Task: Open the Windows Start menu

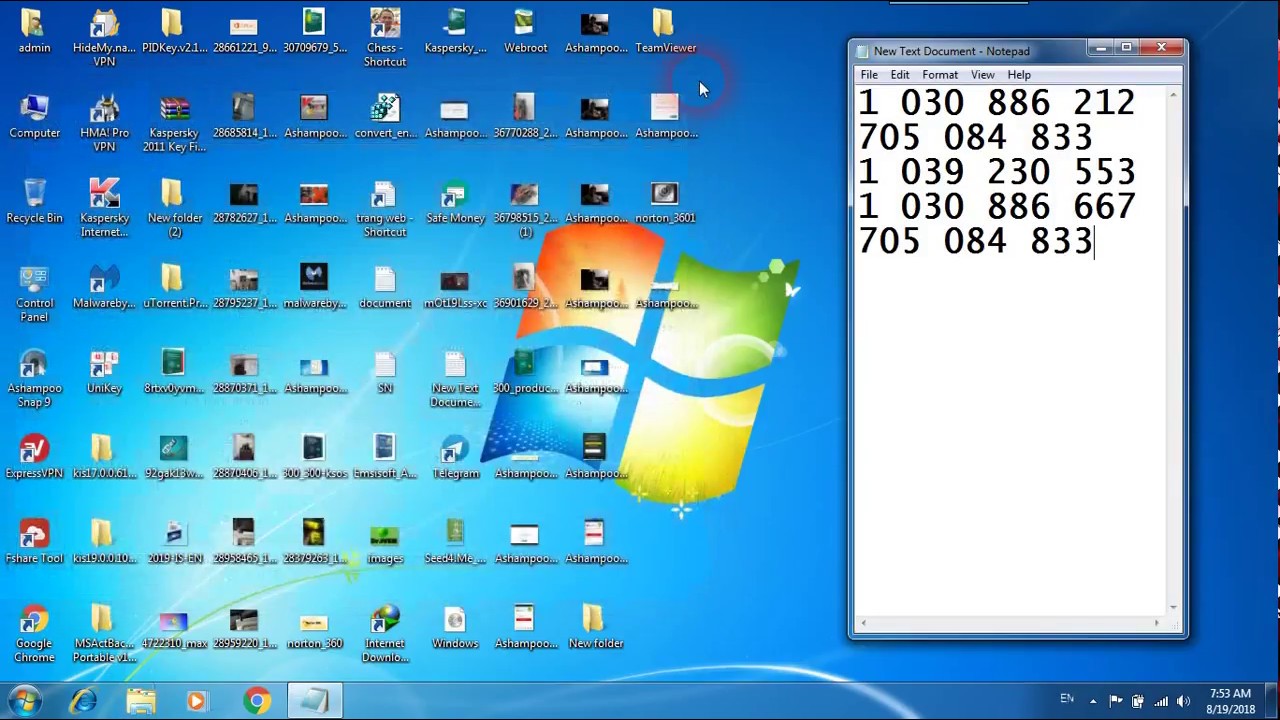Action: tap(24, 701)
